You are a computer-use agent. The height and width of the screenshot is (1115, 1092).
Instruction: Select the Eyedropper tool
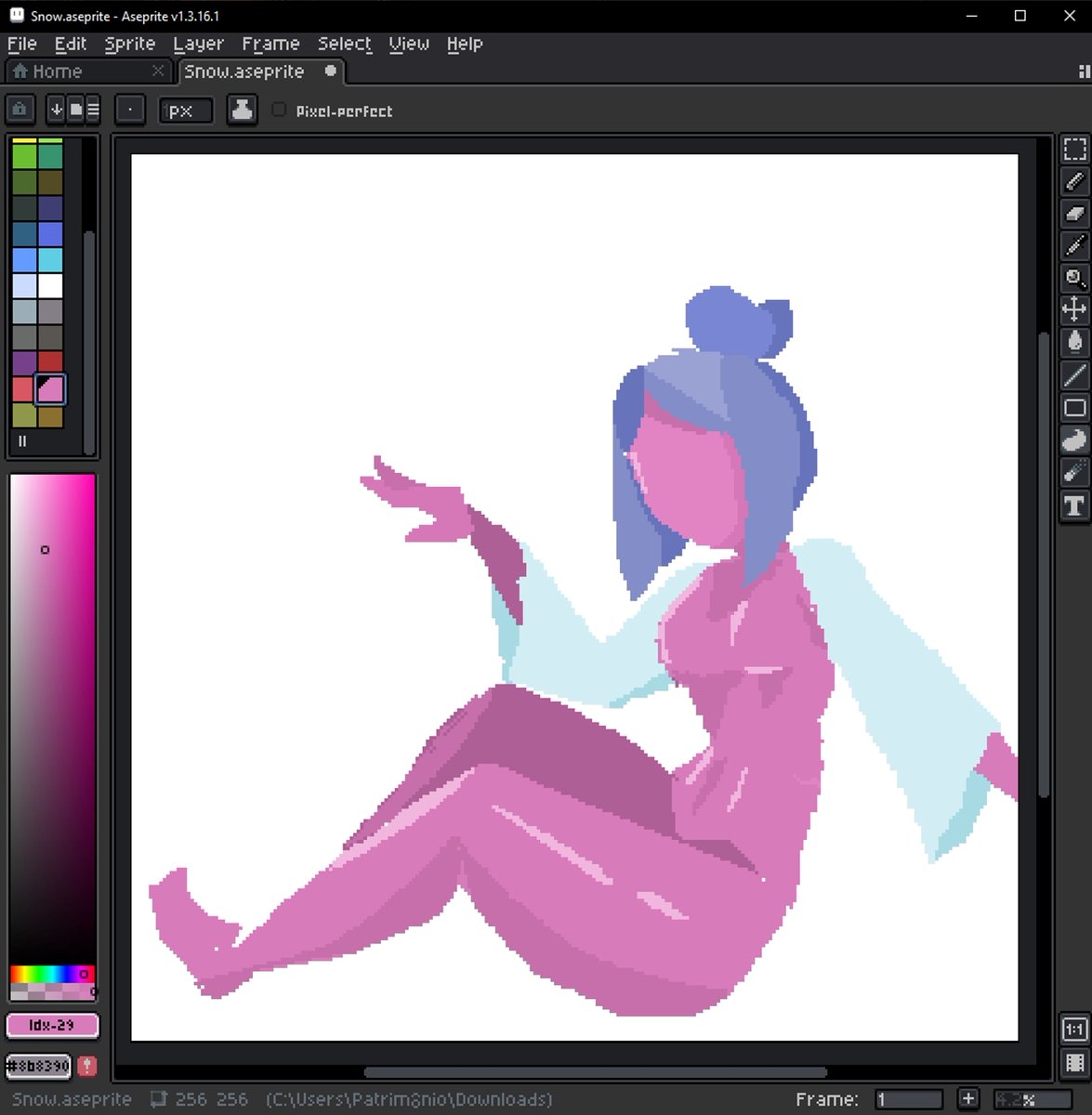click(x=1074, y=245)
